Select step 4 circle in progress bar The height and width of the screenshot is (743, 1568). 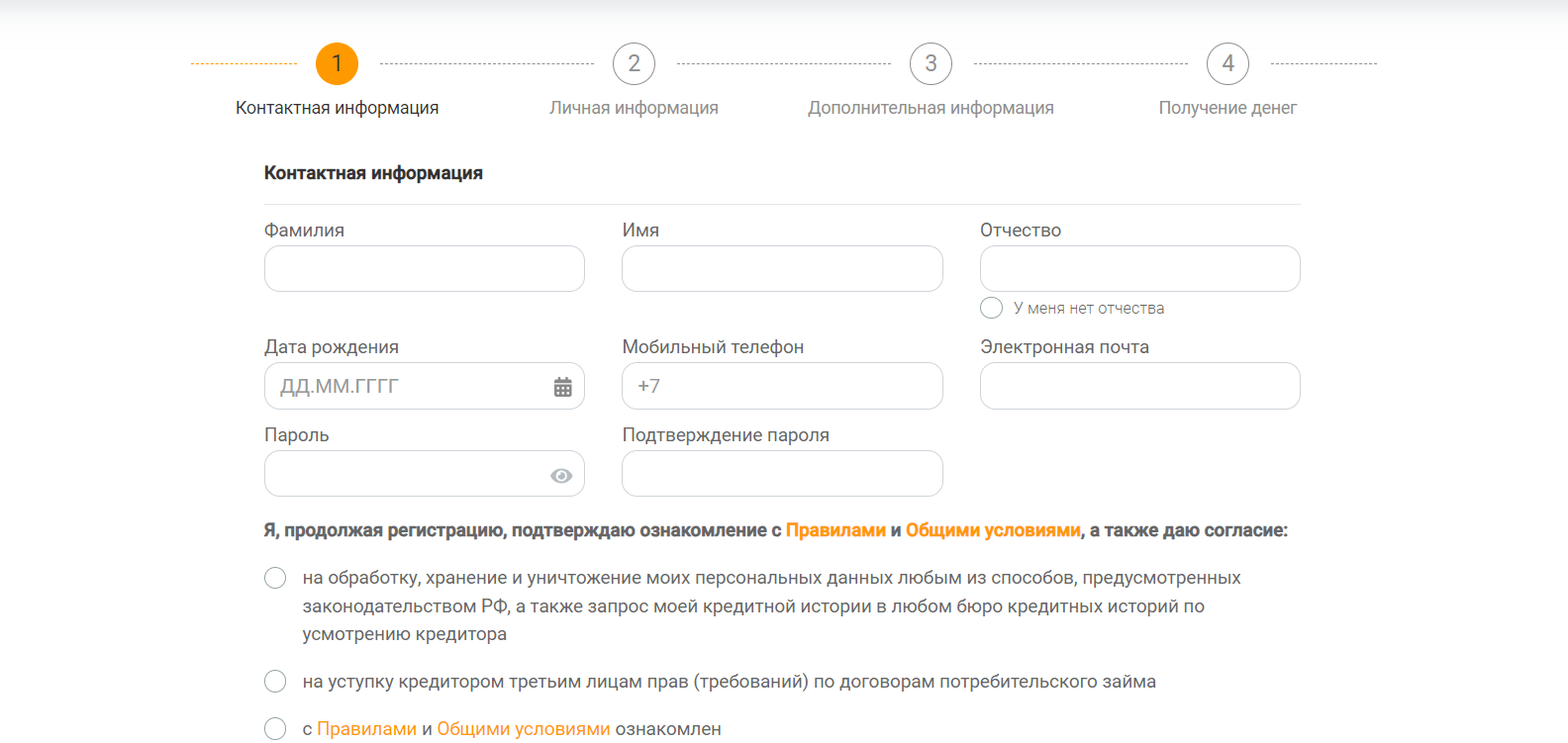click(1227, 64)
